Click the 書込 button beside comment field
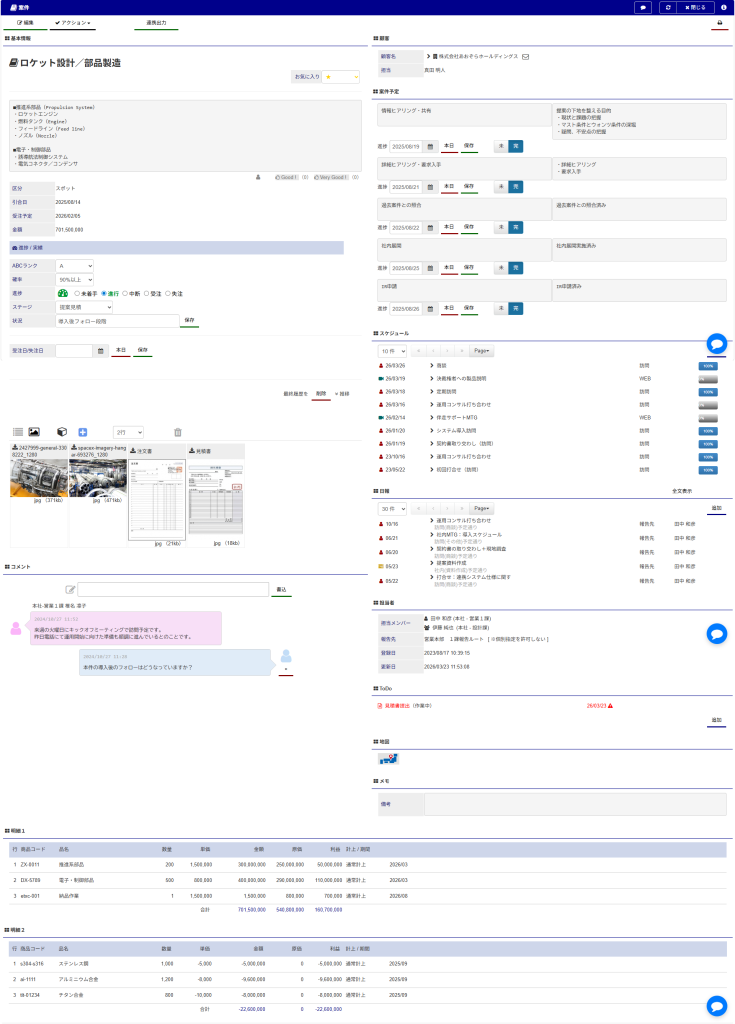 point(281,590)
